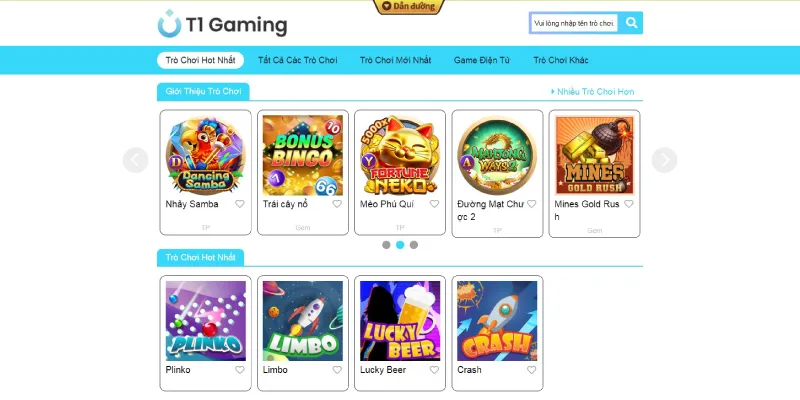Expand the Dẫn đường dropdown badge
This screenshot has height=400, width=800.
pyautogui.click(x=409, y=7)
